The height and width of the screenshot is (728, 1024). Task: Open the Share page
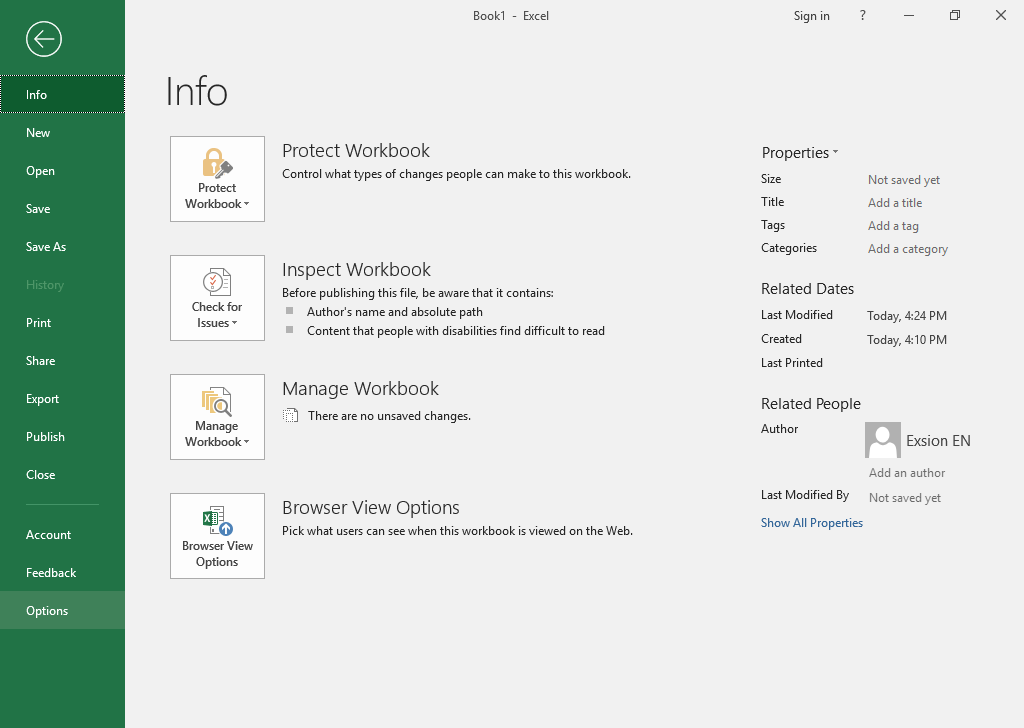62,360
